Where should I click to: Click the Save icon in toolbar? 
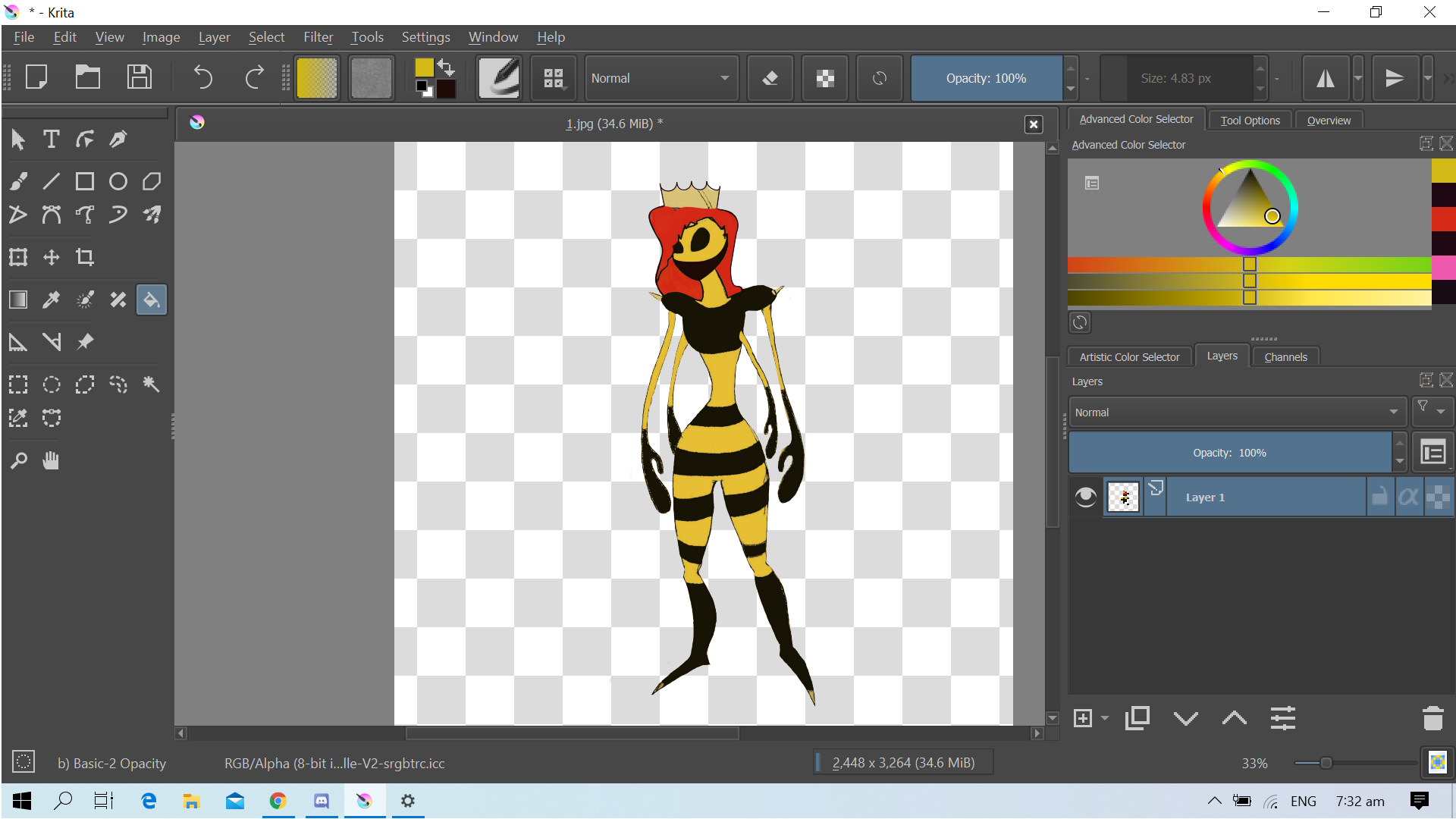pyautogui.click(x=140, y=77)
